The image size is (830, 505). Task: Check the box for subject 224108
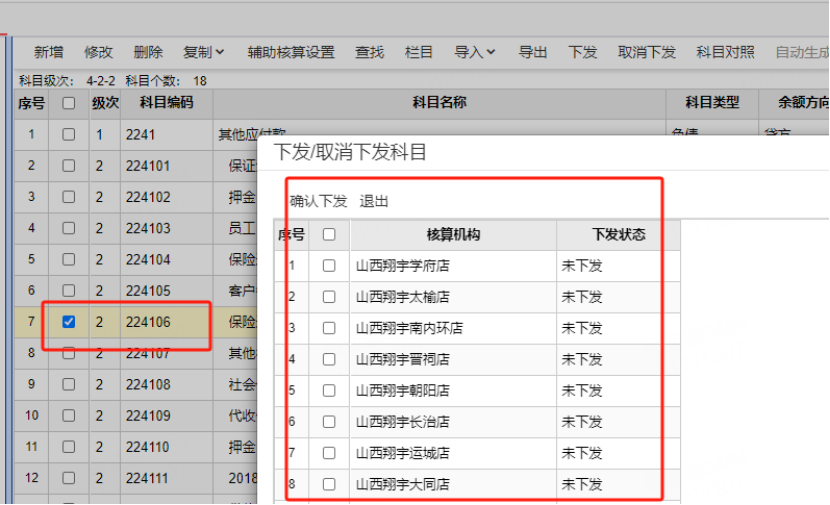[68, 384]
